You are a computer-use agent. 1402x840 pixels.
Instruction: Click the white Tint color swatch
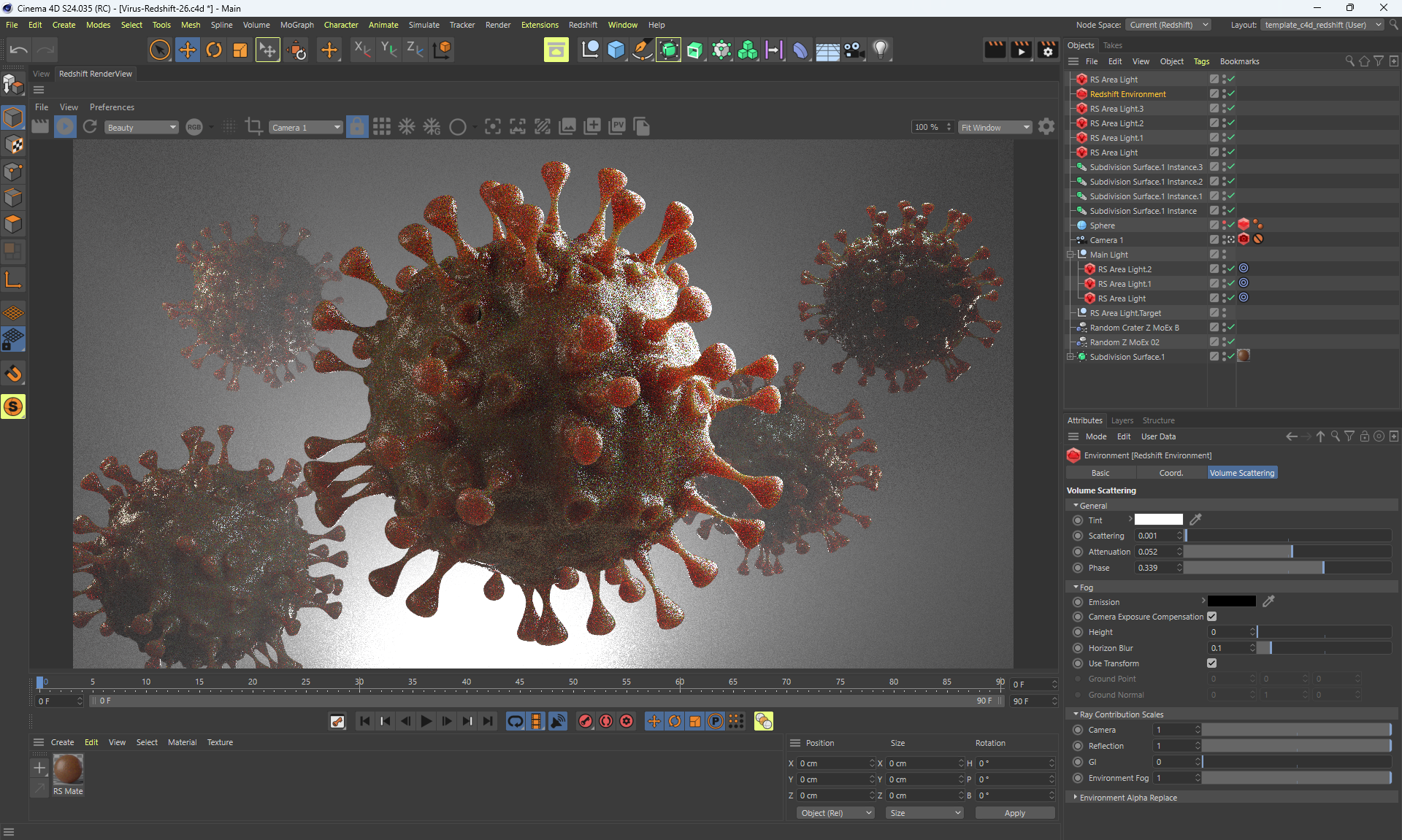1158,520
